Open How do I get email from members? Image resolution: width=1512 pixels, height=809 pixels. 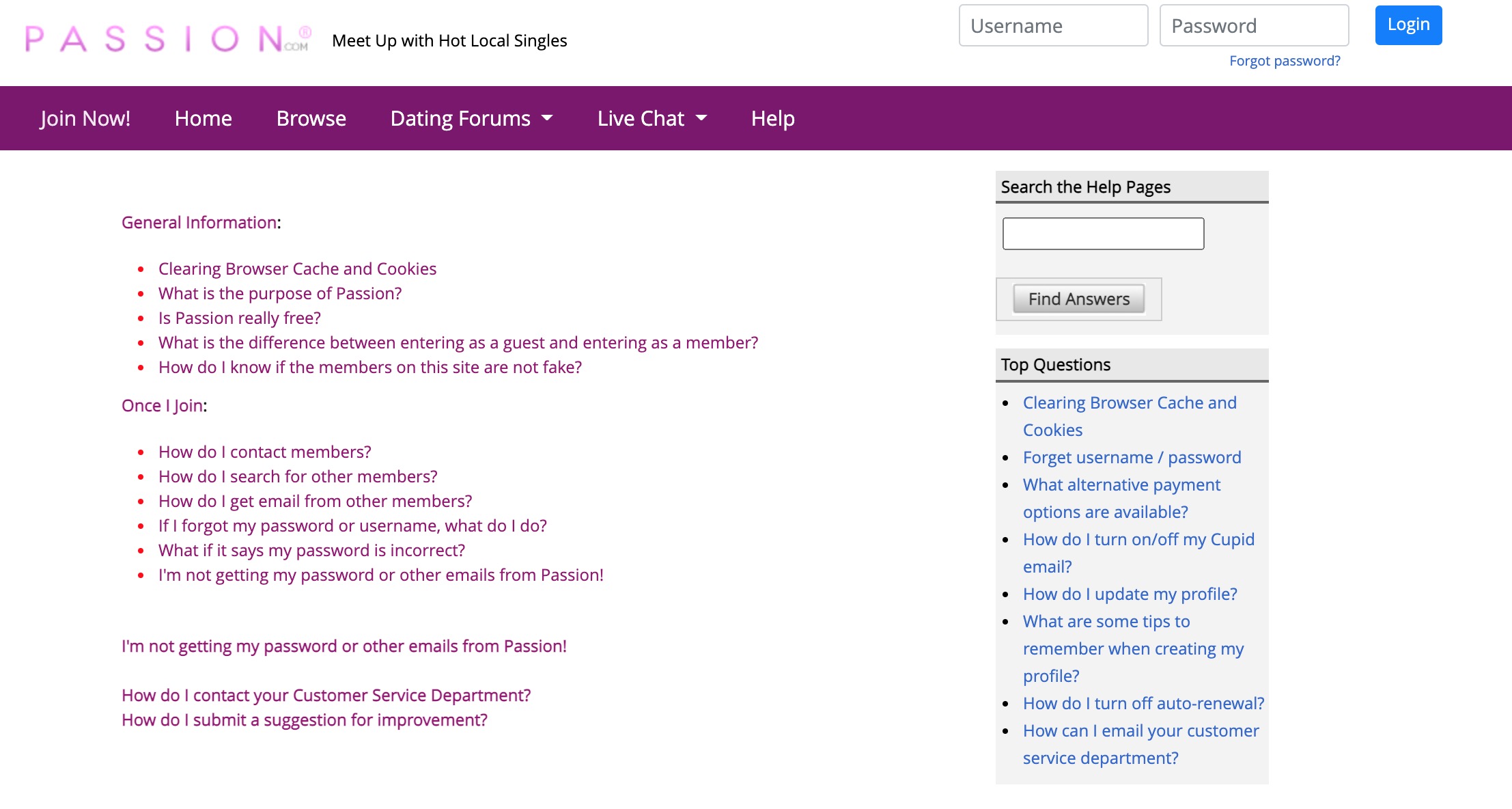pyautogui.click(x=315, y=501)
